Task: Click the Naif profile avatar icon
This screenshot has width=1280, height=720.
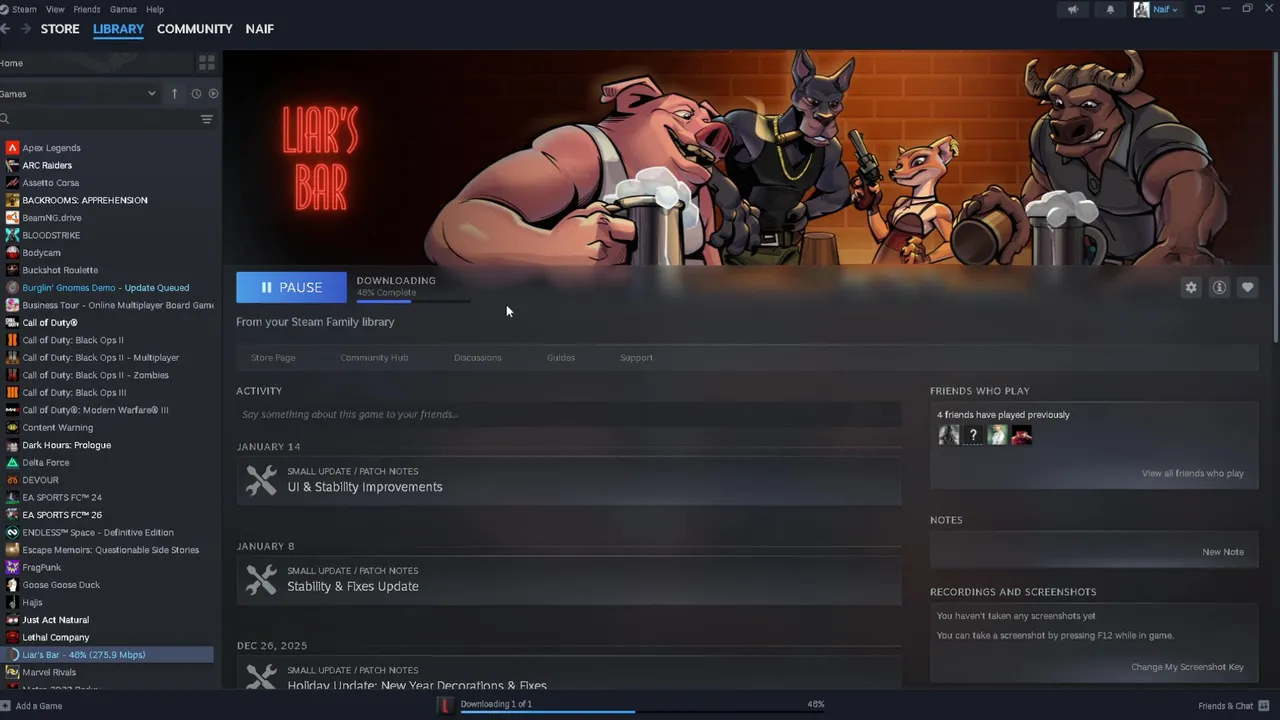Action: (x=1141, y=10)
